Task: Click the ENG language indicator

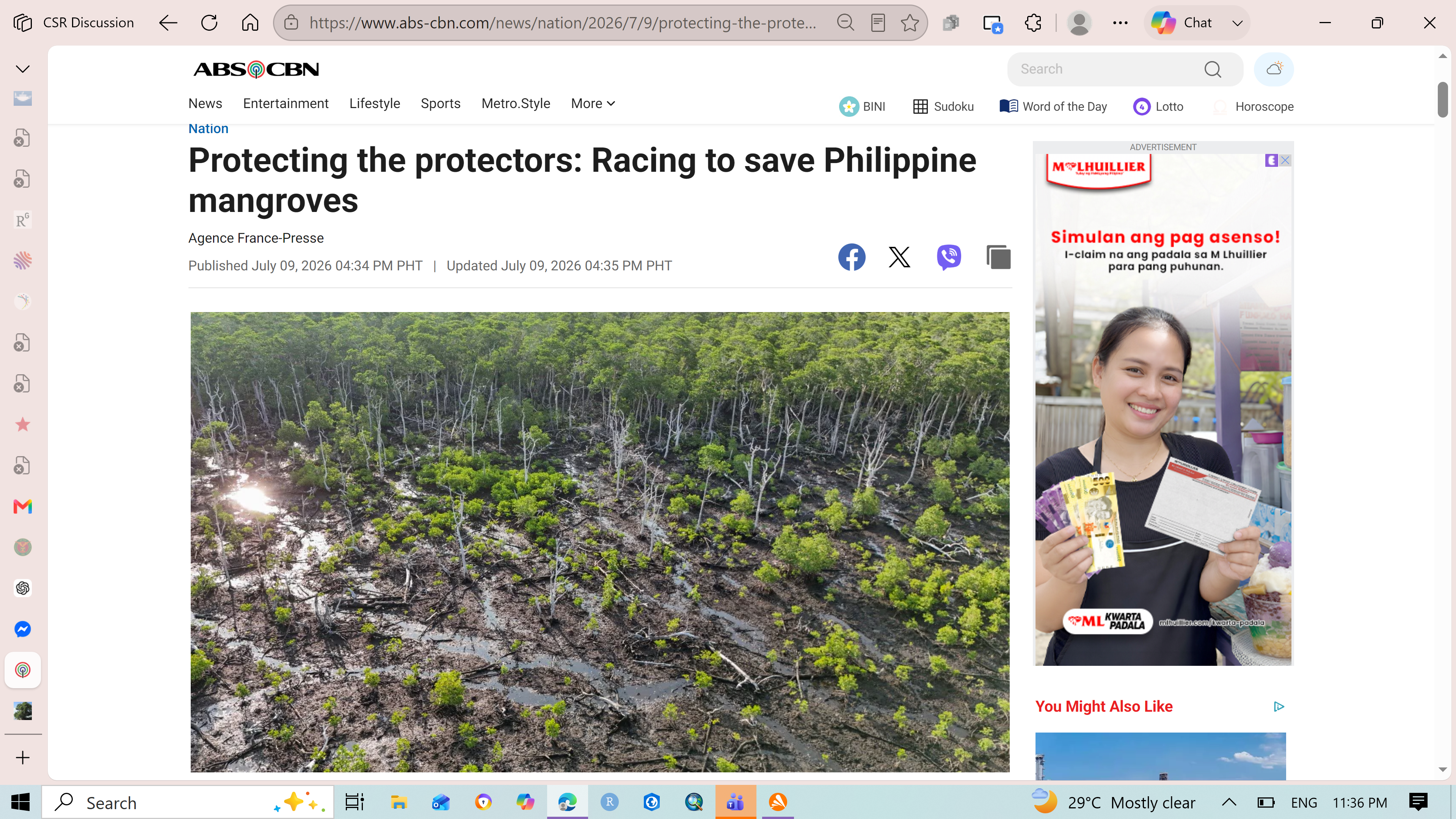Action: (1304, 803)
